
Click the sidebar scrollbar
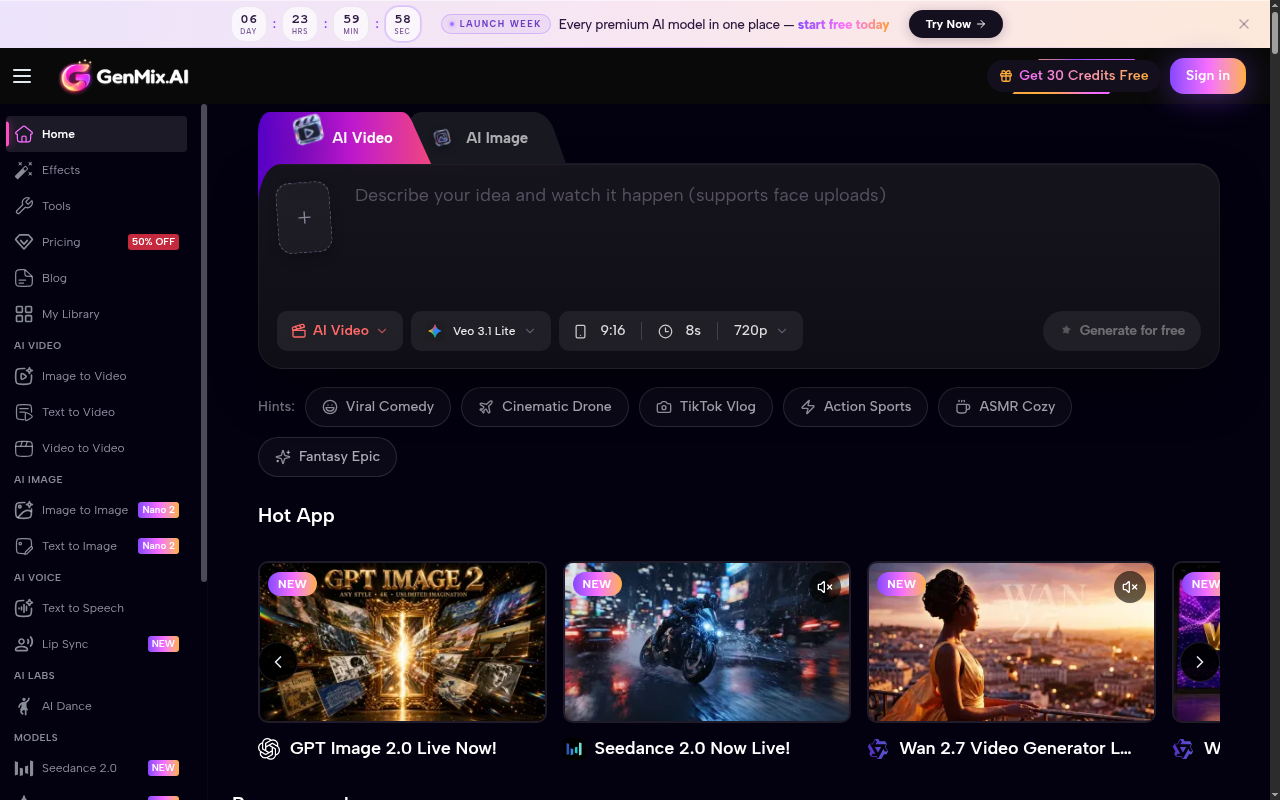(204, 343)
